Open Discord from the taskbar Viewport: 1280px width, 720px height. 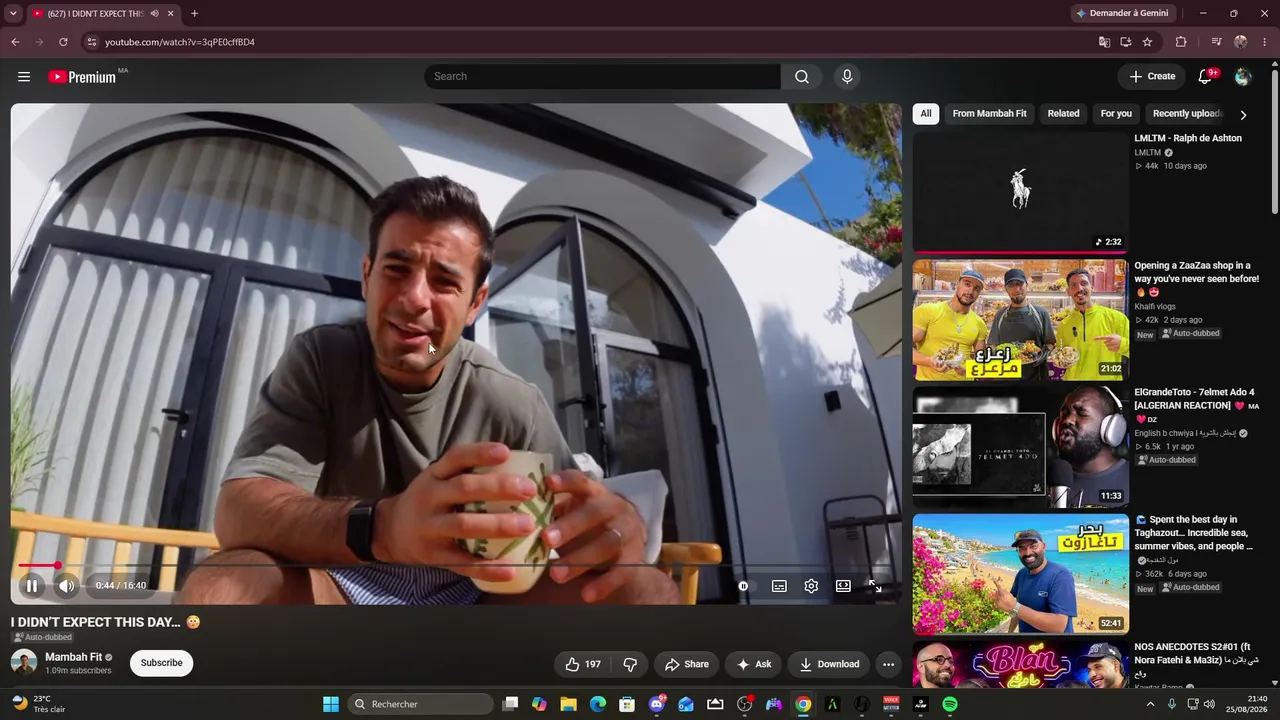point(657,704)
